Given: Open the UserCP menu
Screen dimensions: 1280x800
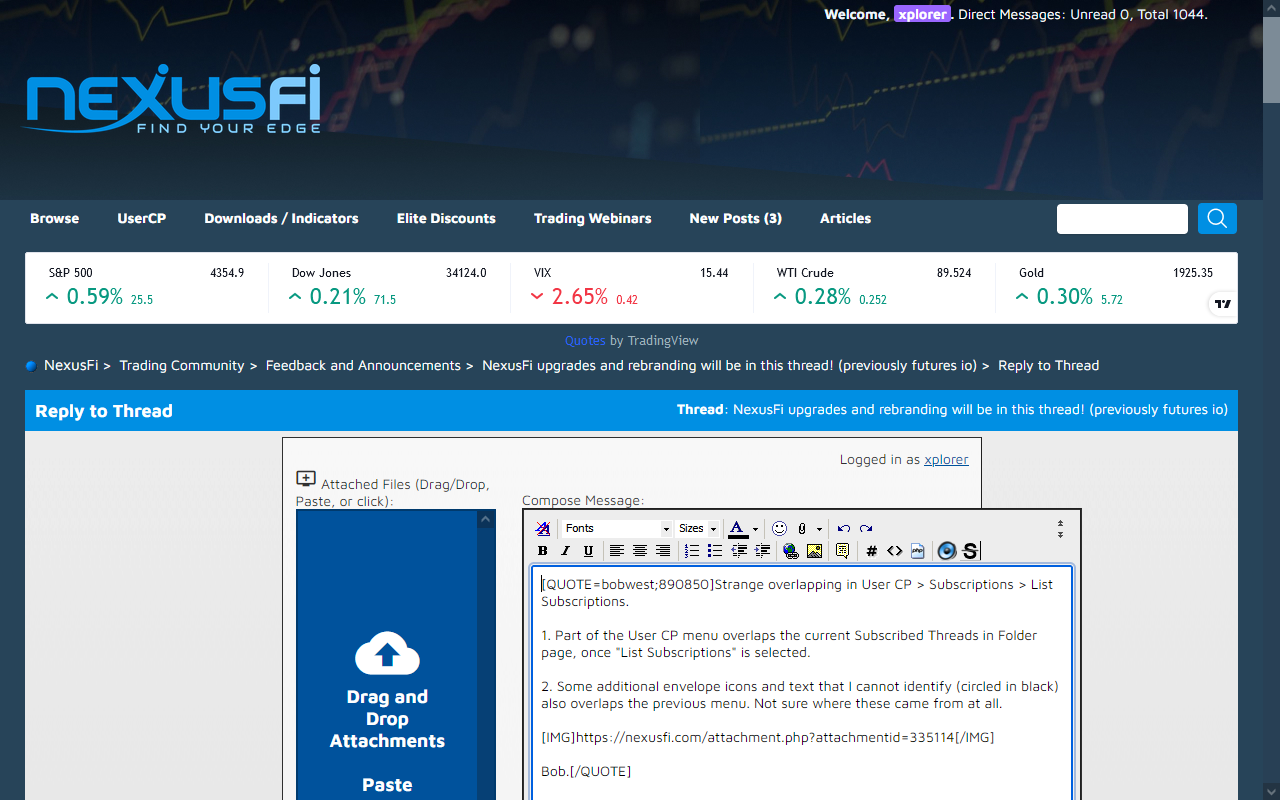Looking at the screenshot, I should 142,218.
